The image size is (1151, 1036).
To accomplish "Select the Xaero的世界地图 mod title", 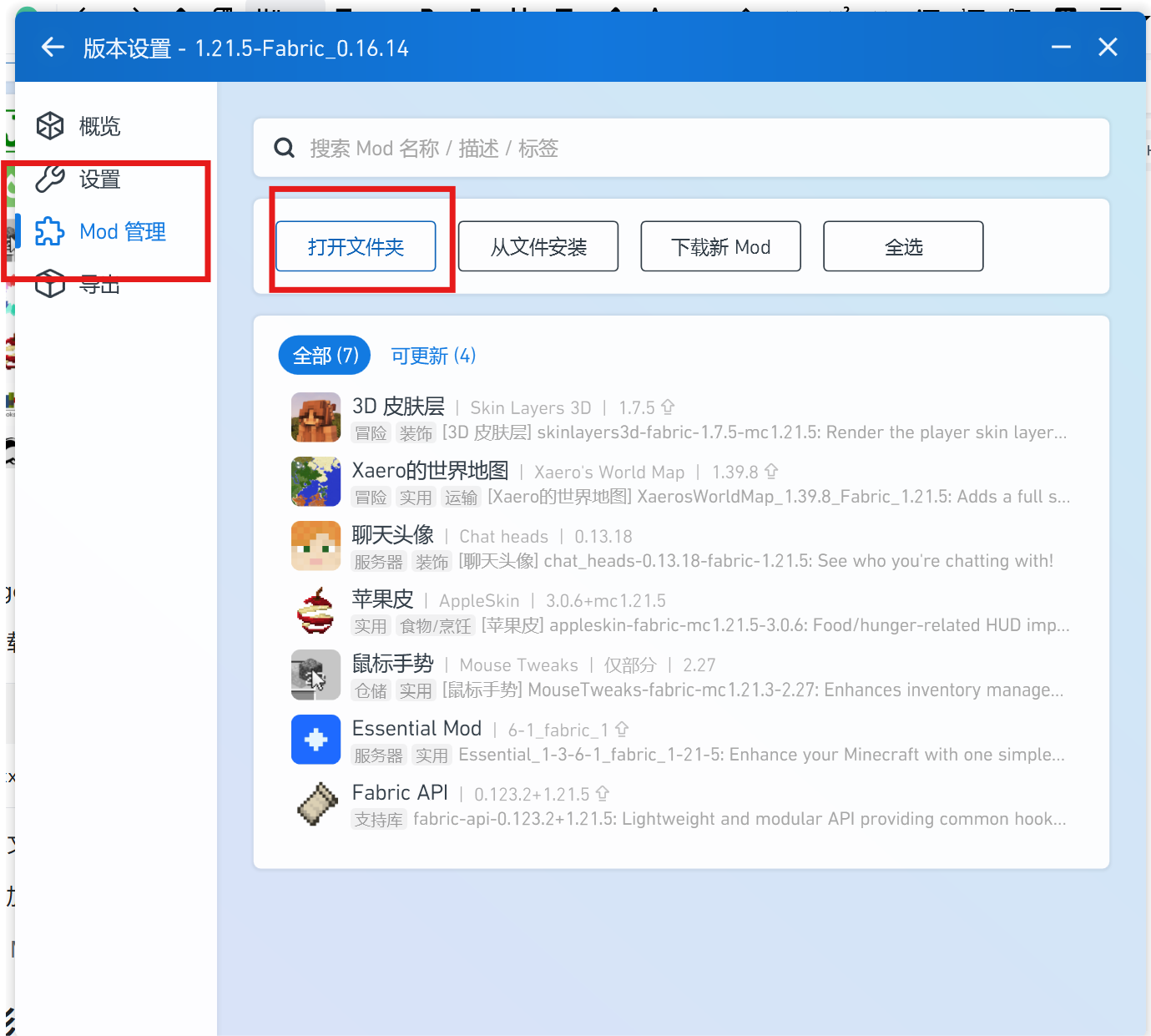I will pos(430,470).
